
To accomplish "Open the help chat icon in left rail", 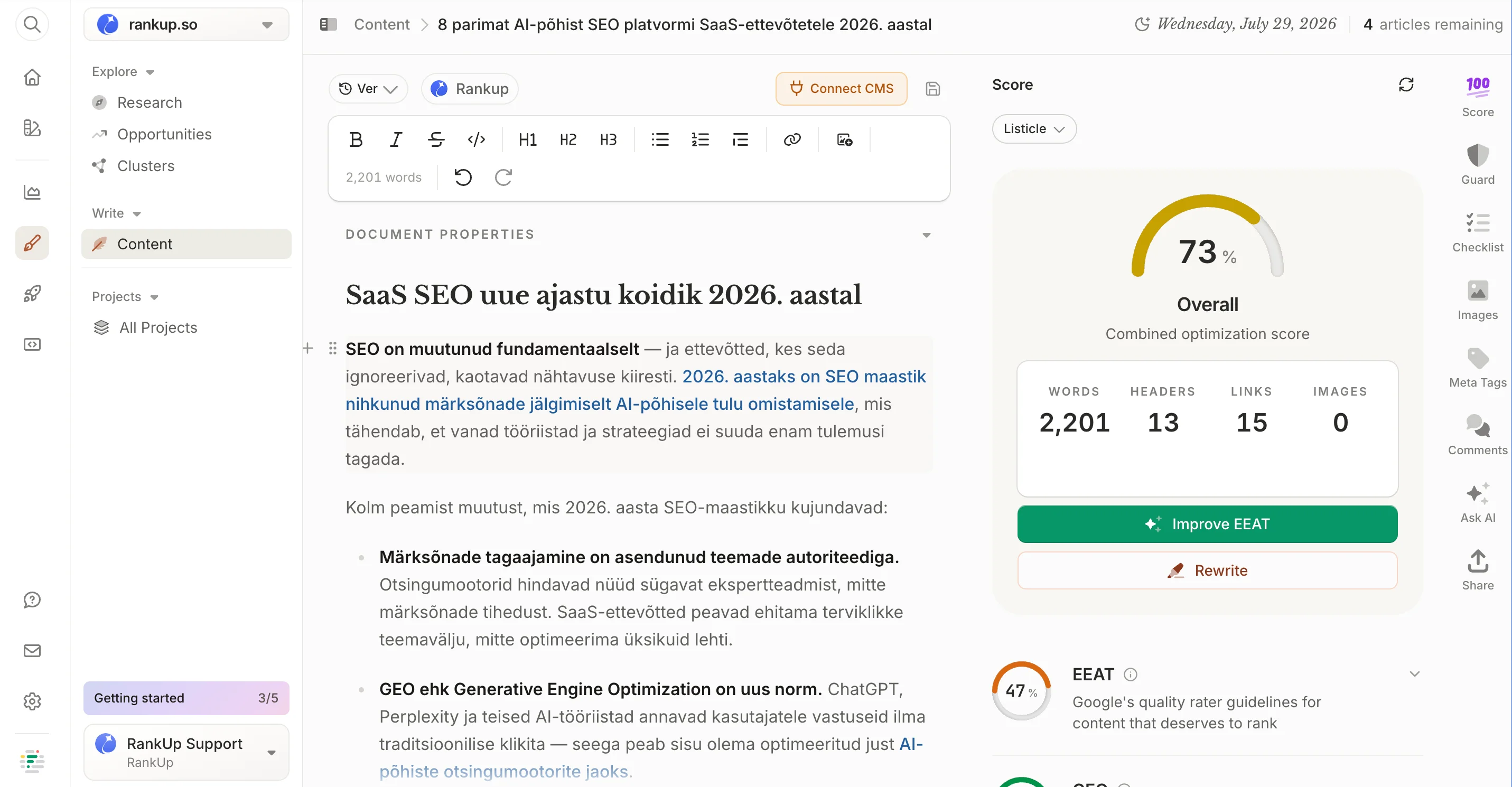I will [x=32, y=600].
